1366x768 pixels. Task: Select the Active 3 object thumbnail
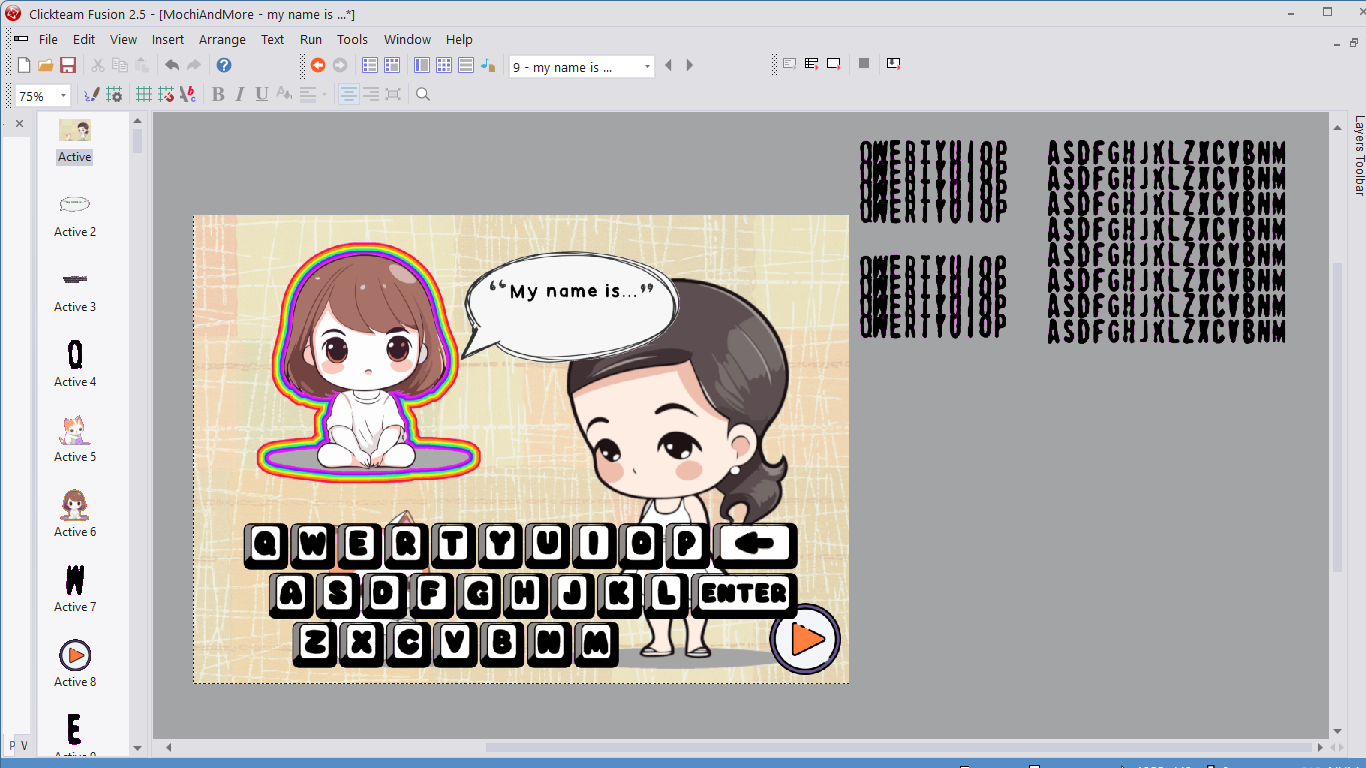[75, 279]
